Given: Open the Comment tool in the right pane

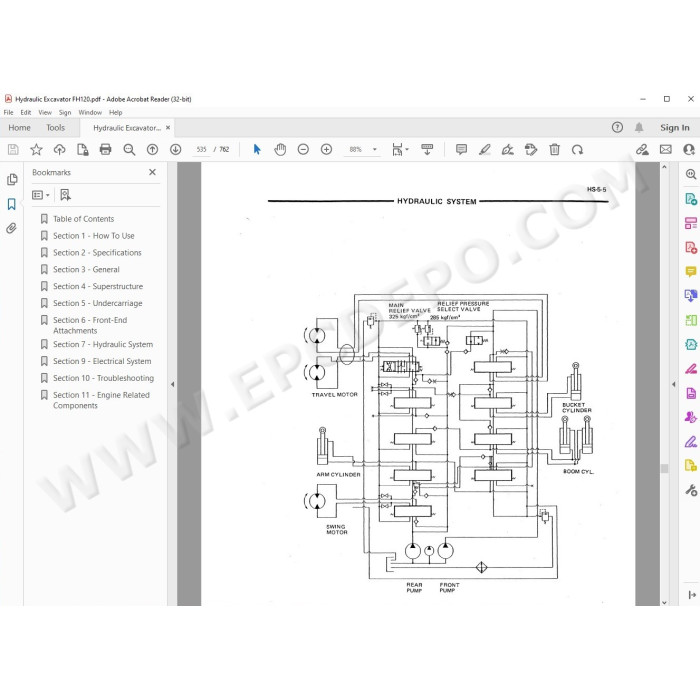Looking at the screenshot, I should pyautogui.click(x=691, y=271).
